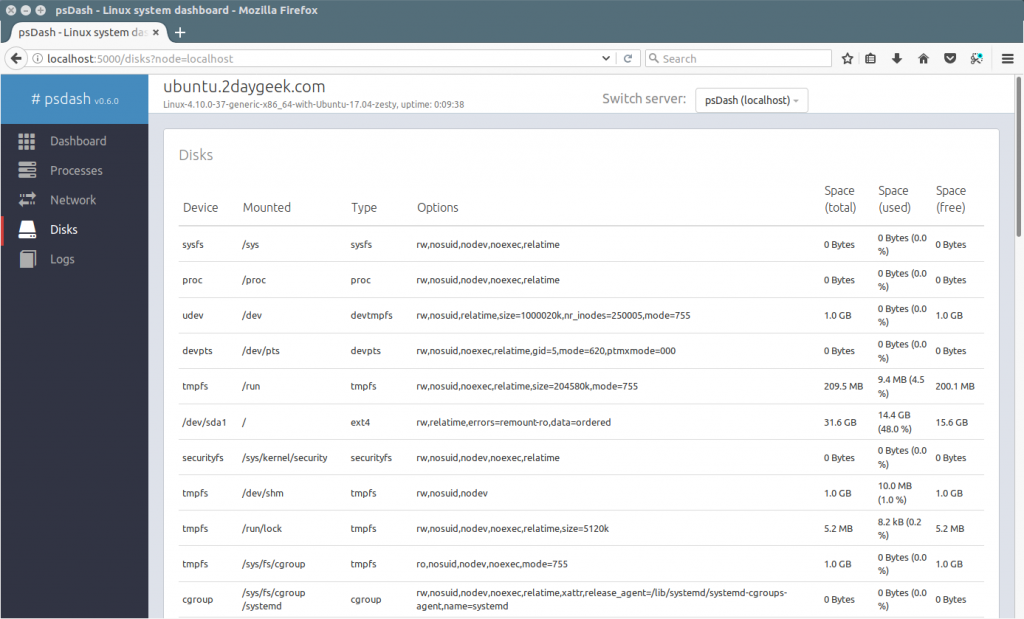Open the Downloads panel arrow icon
The width and height of the screenshot is (1024, 619).
point(897,58)
